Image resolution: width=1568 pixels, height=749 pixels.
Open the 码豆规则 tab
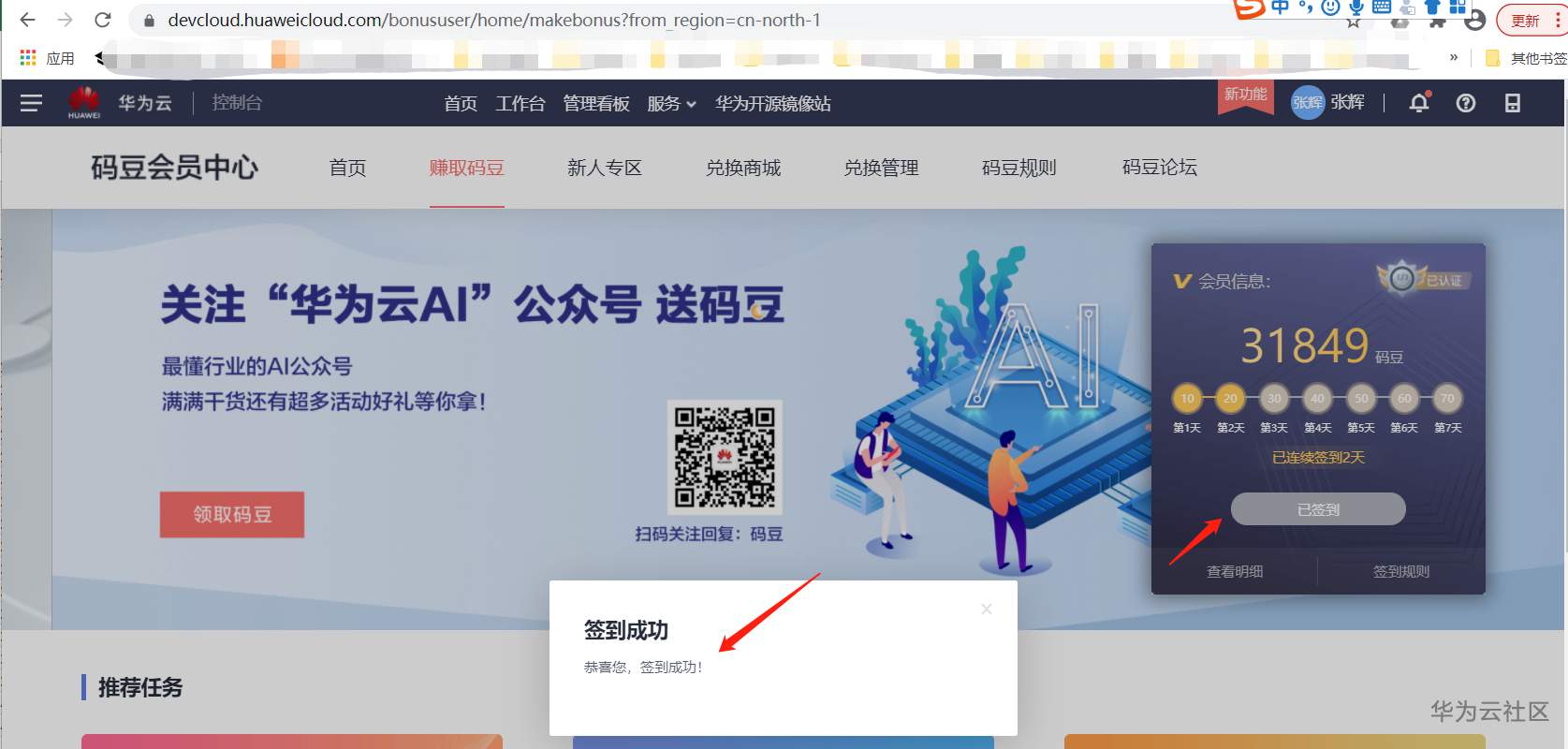tap(1019, 168)
